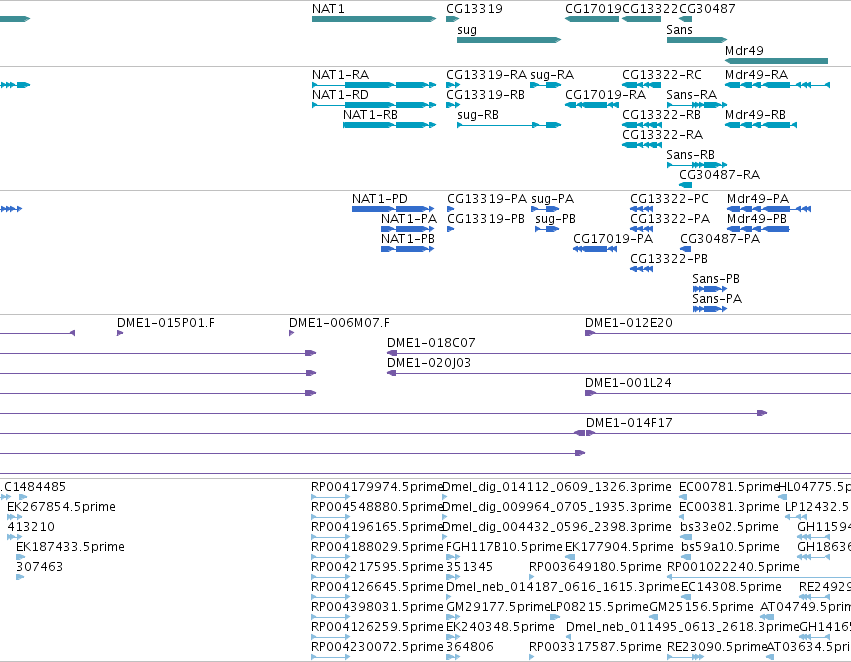Click the CG13322-PC label
Viewport: 851px width, 662px height.
(x=669, y=199)
